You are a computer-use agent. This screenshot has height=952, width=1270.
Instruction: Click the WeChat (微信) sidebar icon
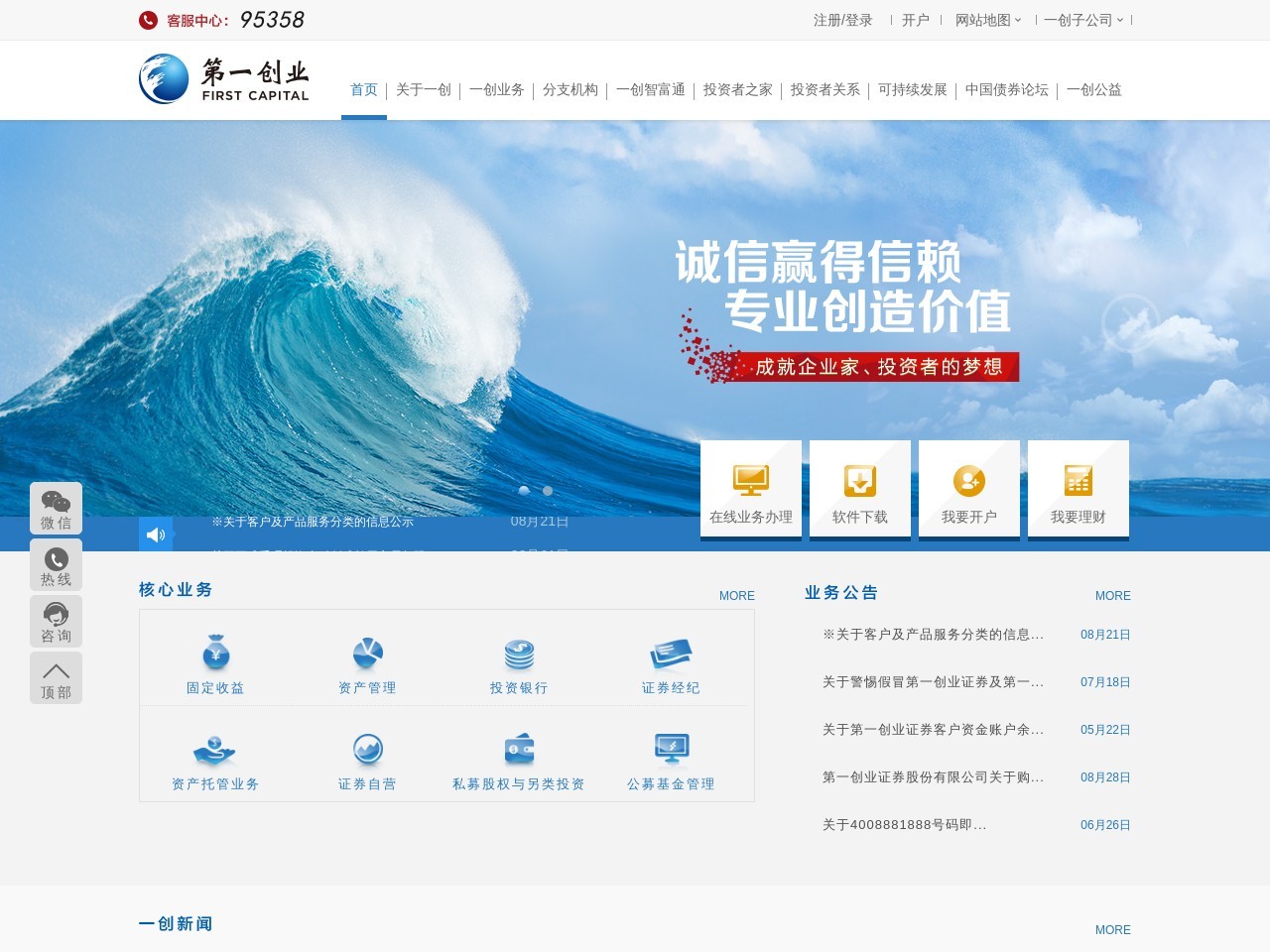pyautogui.click(x=56, y=508)
